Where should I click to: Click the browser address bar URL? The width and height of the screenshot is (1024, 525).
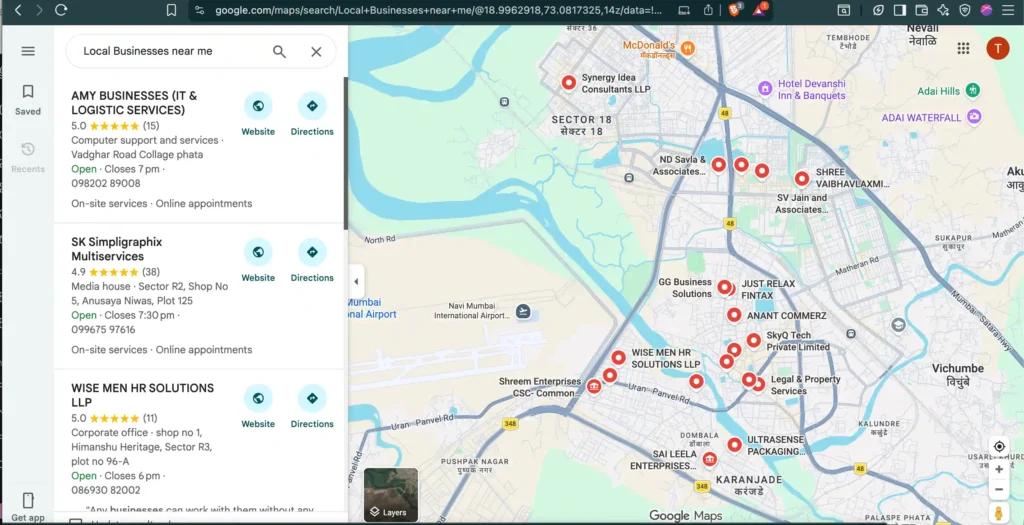pyautogui.click(x=439, y=10)
